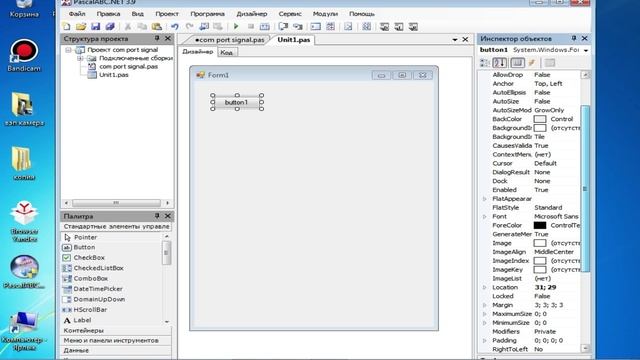
Task: Close the object inspector panel
Action: click(x=584, y=38)
